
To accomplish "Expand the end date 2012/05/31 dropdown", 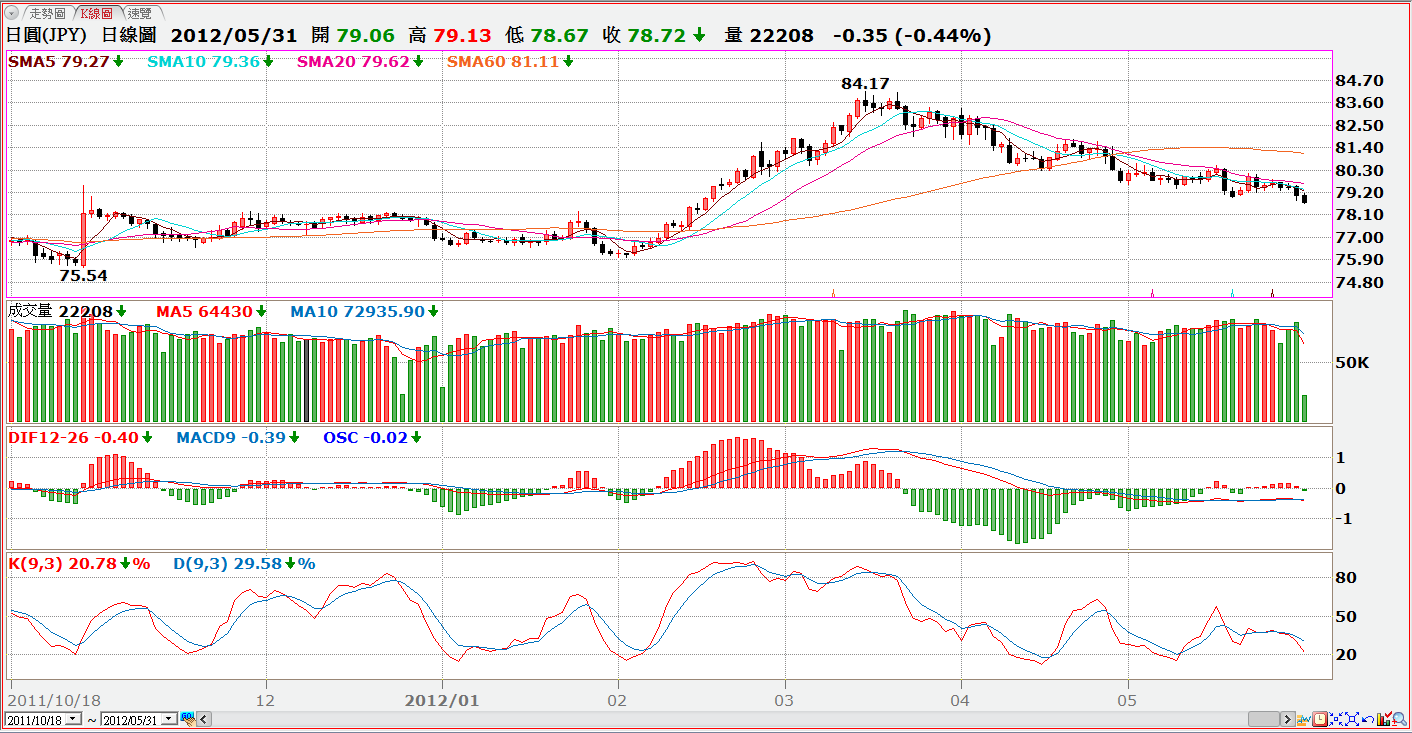I will [169, 719].
